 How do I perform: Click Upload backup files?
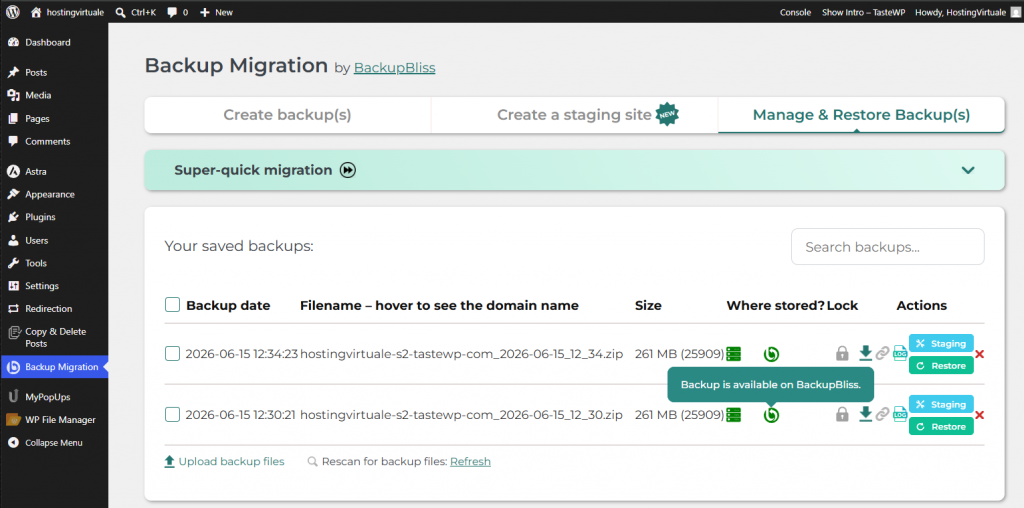tap(224, 462)
